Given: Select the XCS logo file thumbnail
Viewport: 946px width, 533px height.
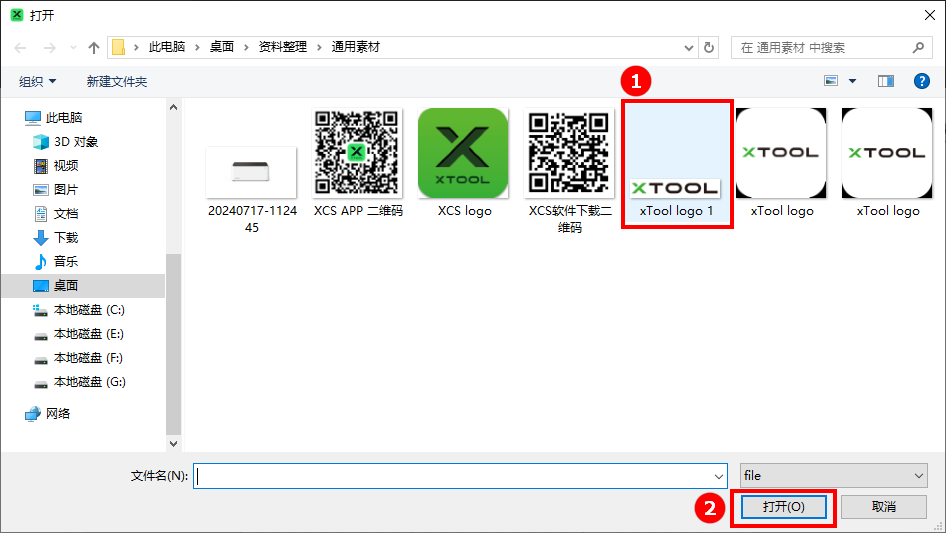Looking at the screenshot, I should (463, 153).
